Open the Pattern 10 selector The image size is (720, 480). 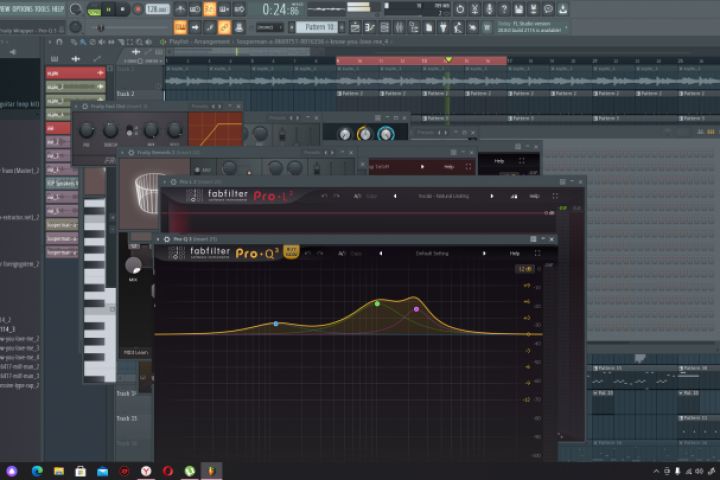click(316, 28)
